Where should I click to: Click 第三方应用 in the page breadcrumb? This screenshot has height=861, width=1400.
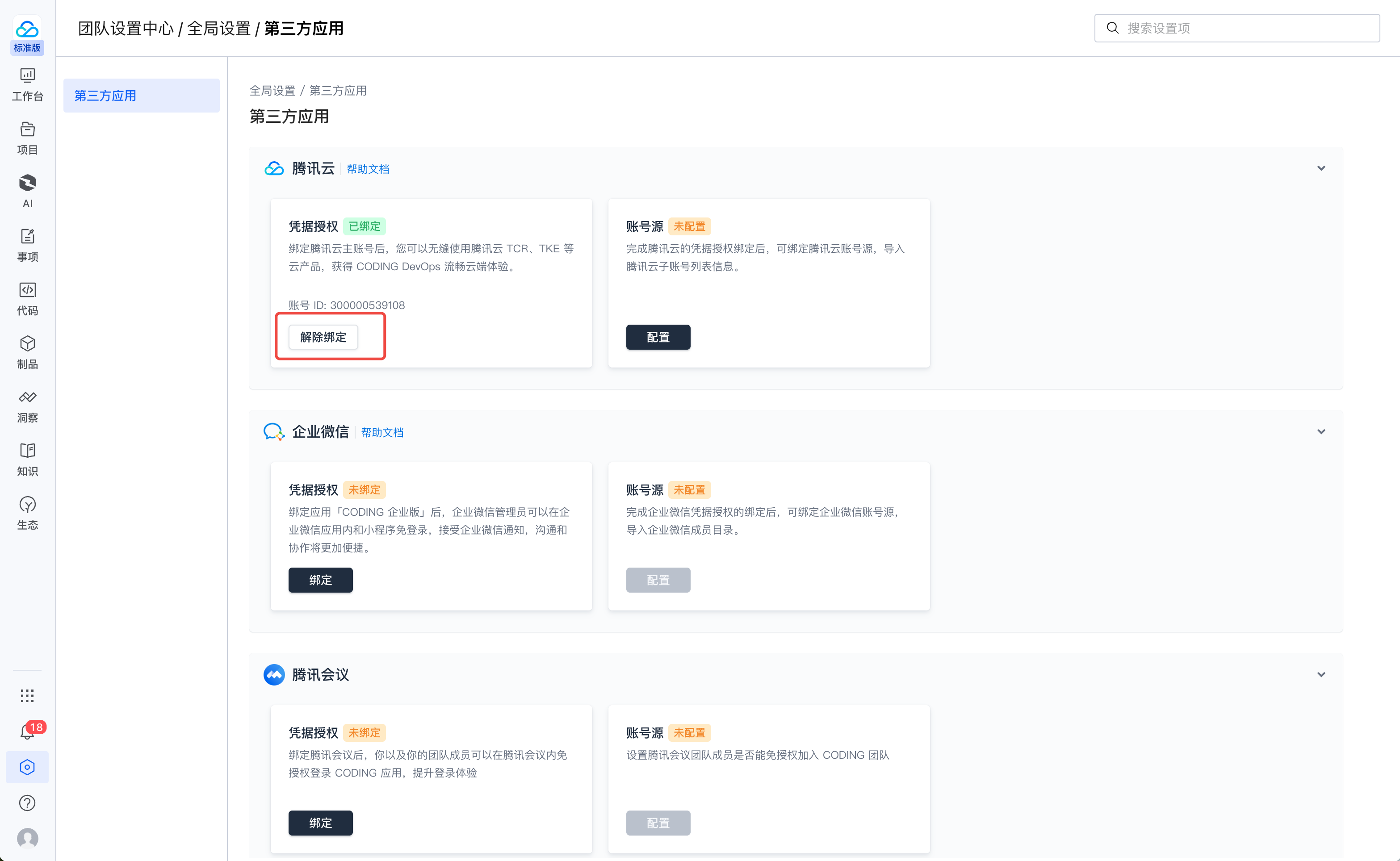[x=338, y=91]
